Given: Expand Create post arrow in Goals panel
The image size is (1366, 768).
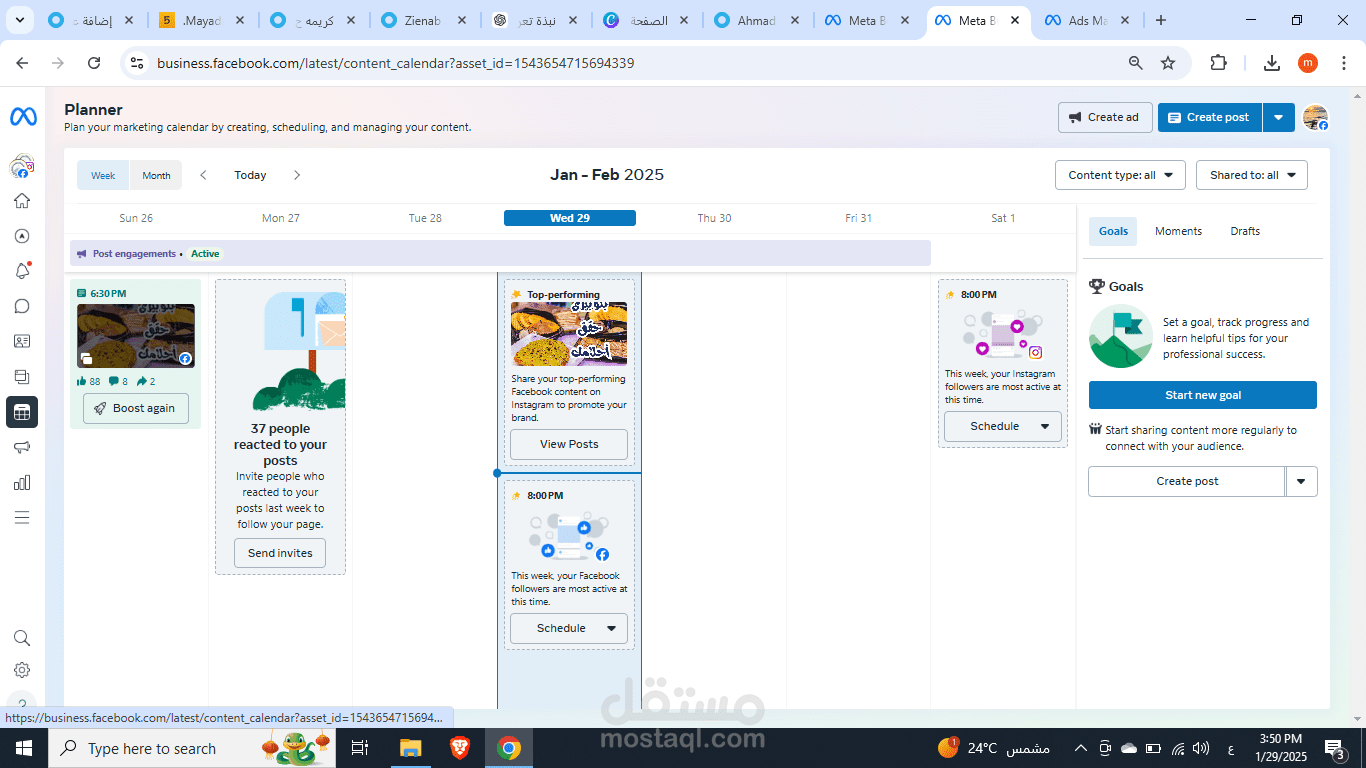Looking at the screenshot, I should tap(1301, 481).
